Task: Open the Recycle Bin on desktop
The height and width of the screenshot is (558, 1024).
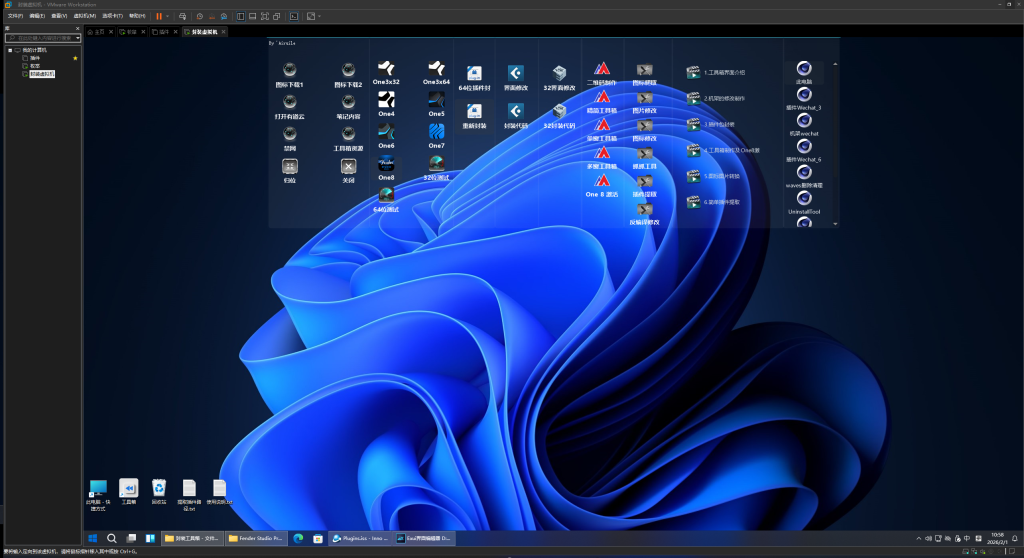Action: (158, 487)
